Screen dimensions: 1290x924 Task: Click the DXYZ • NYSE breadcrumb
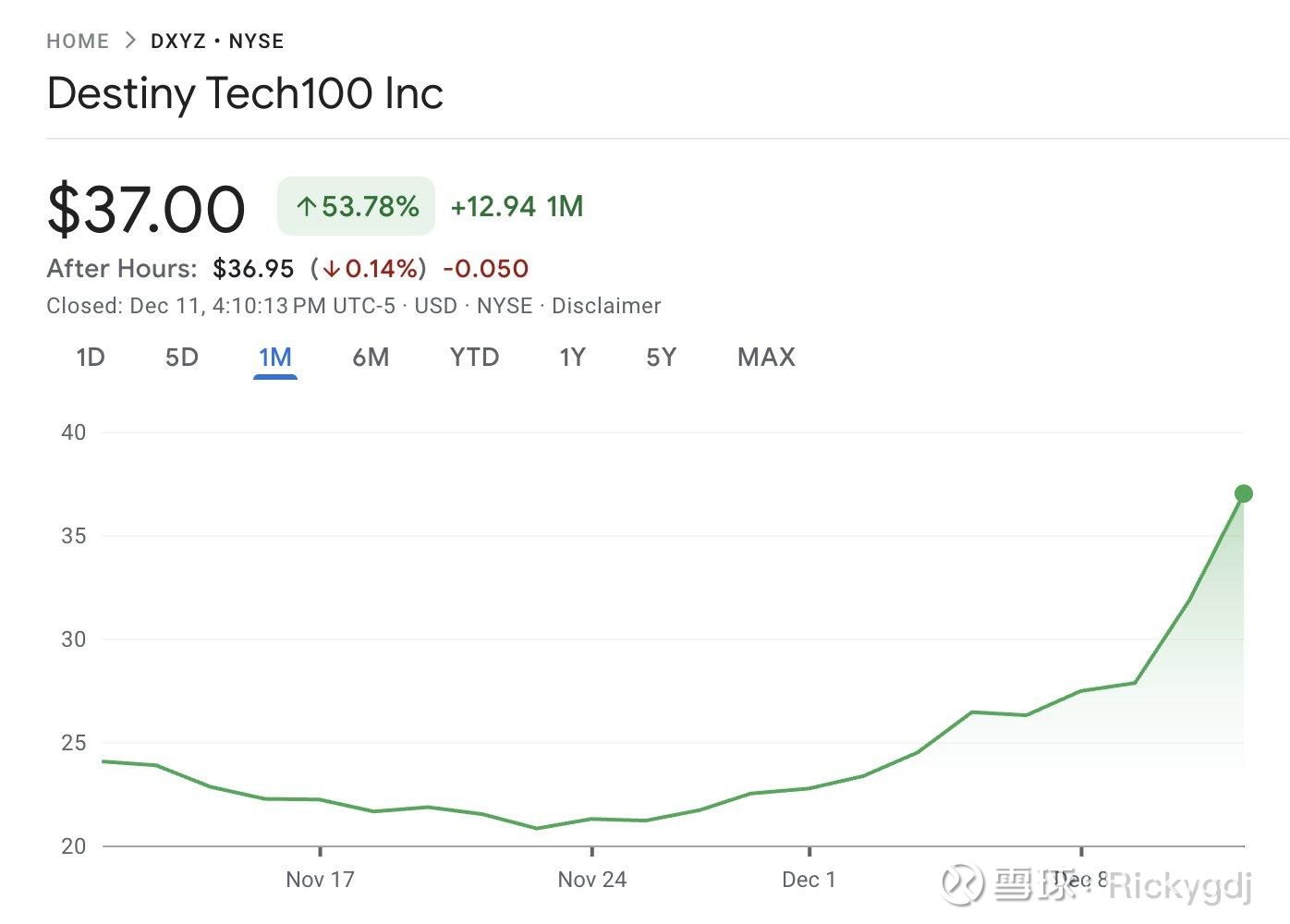tap(217, 41)
